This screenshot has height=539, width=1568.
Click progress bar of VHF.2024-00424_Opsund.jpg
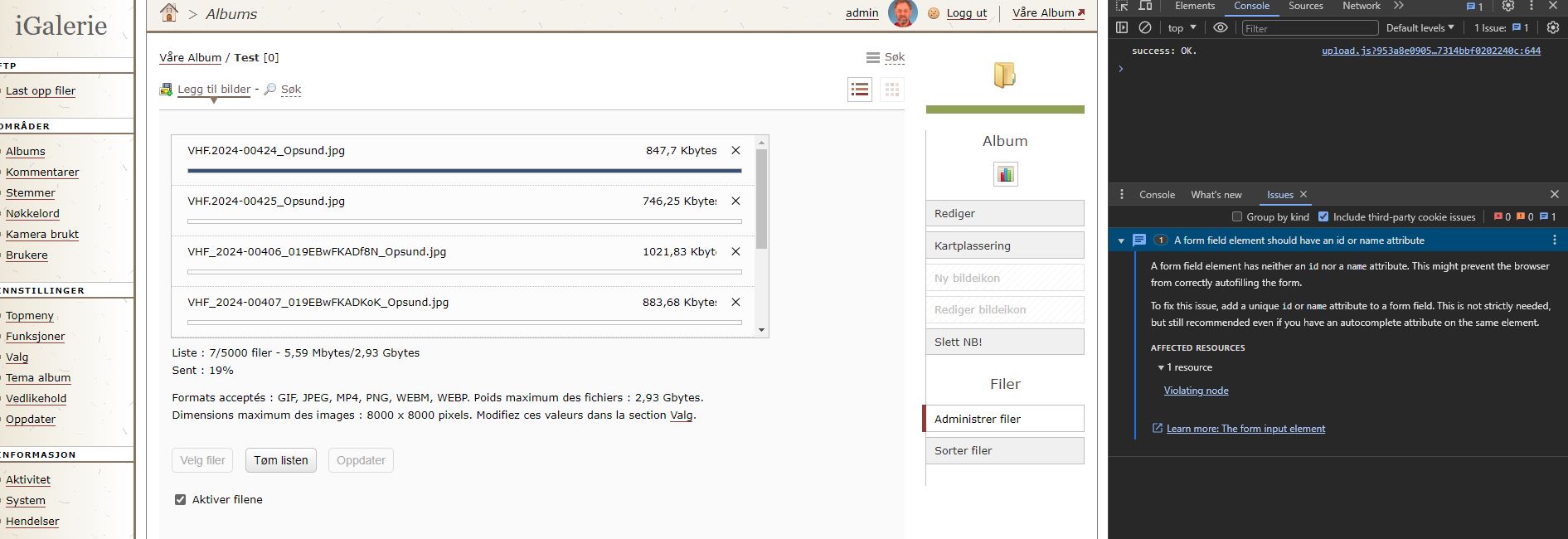[x=464, y=171]
